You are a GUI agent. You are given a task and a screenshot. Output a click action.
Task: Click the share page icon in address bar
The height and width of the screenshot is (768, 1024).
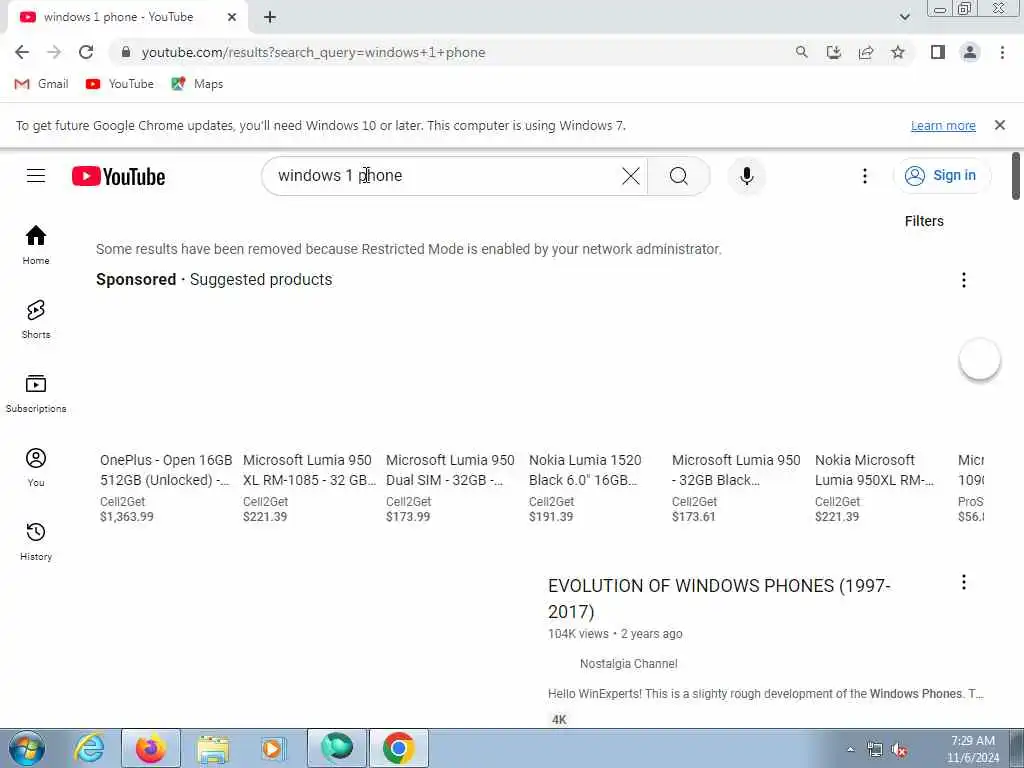[x=866, y=52]
